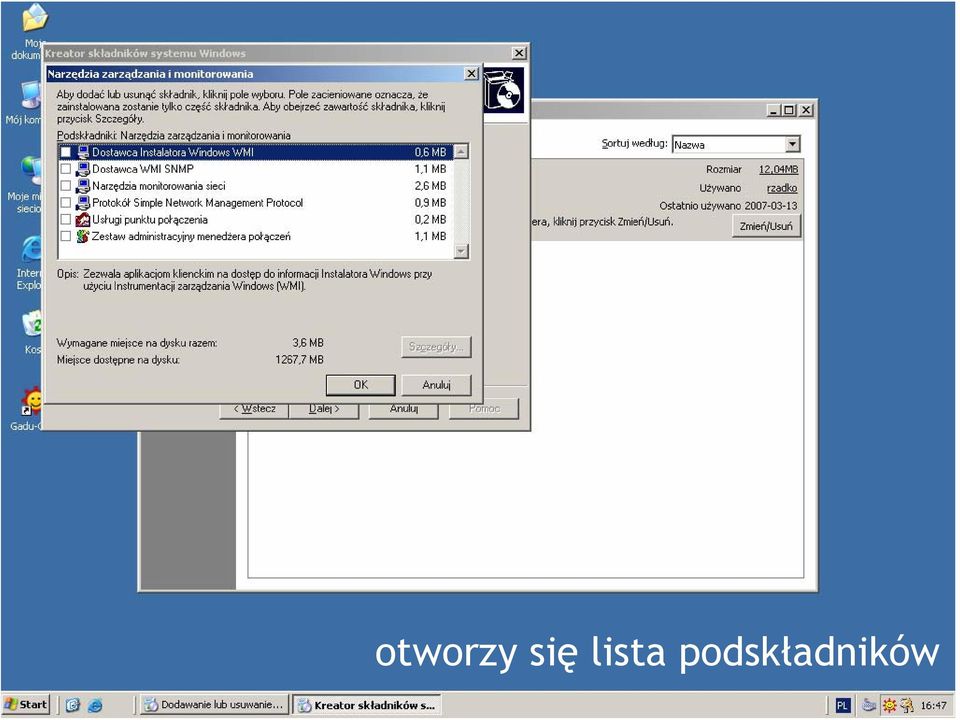
Task: Click Anuluj in the Narzędzia zarządzania i monitorowania dialog
Action: tap(437, 385)
